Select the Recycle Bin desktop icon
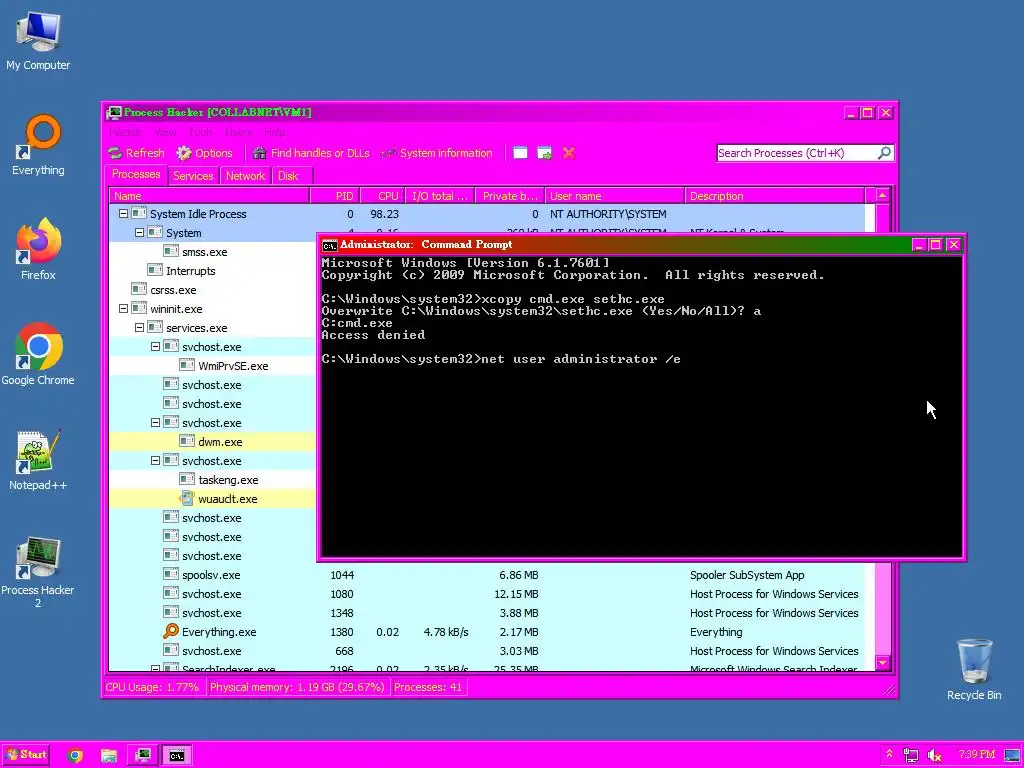 point(974,669)
